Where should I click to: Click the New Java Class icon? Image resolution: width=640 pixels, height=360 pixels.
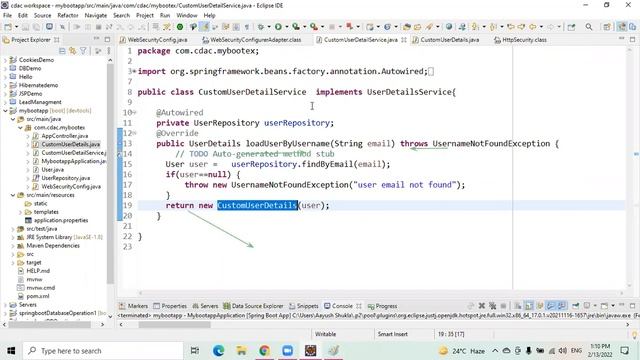[388, 27]
